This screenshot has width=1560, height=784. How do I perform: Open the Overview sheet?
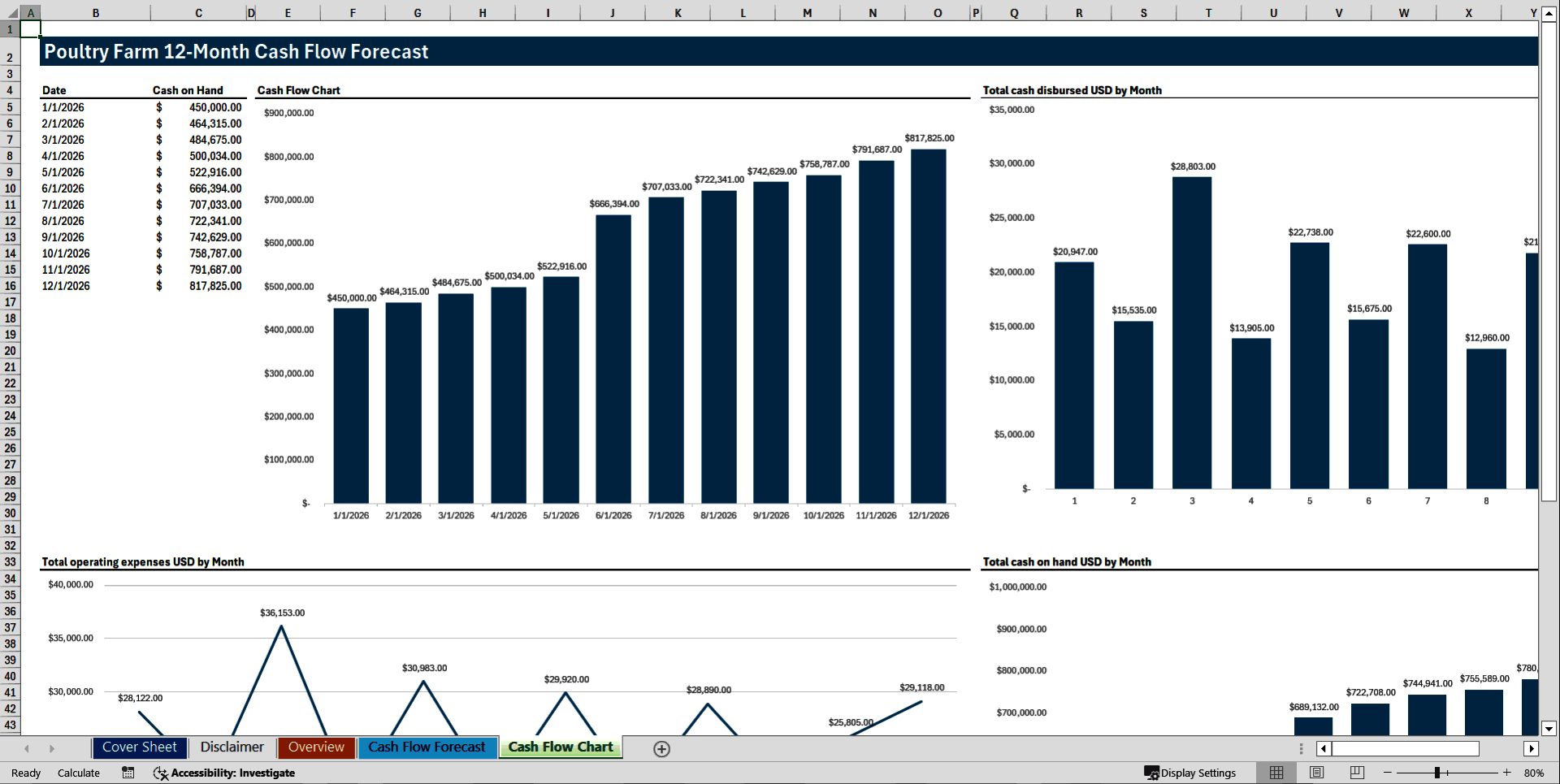coord(316,747)
